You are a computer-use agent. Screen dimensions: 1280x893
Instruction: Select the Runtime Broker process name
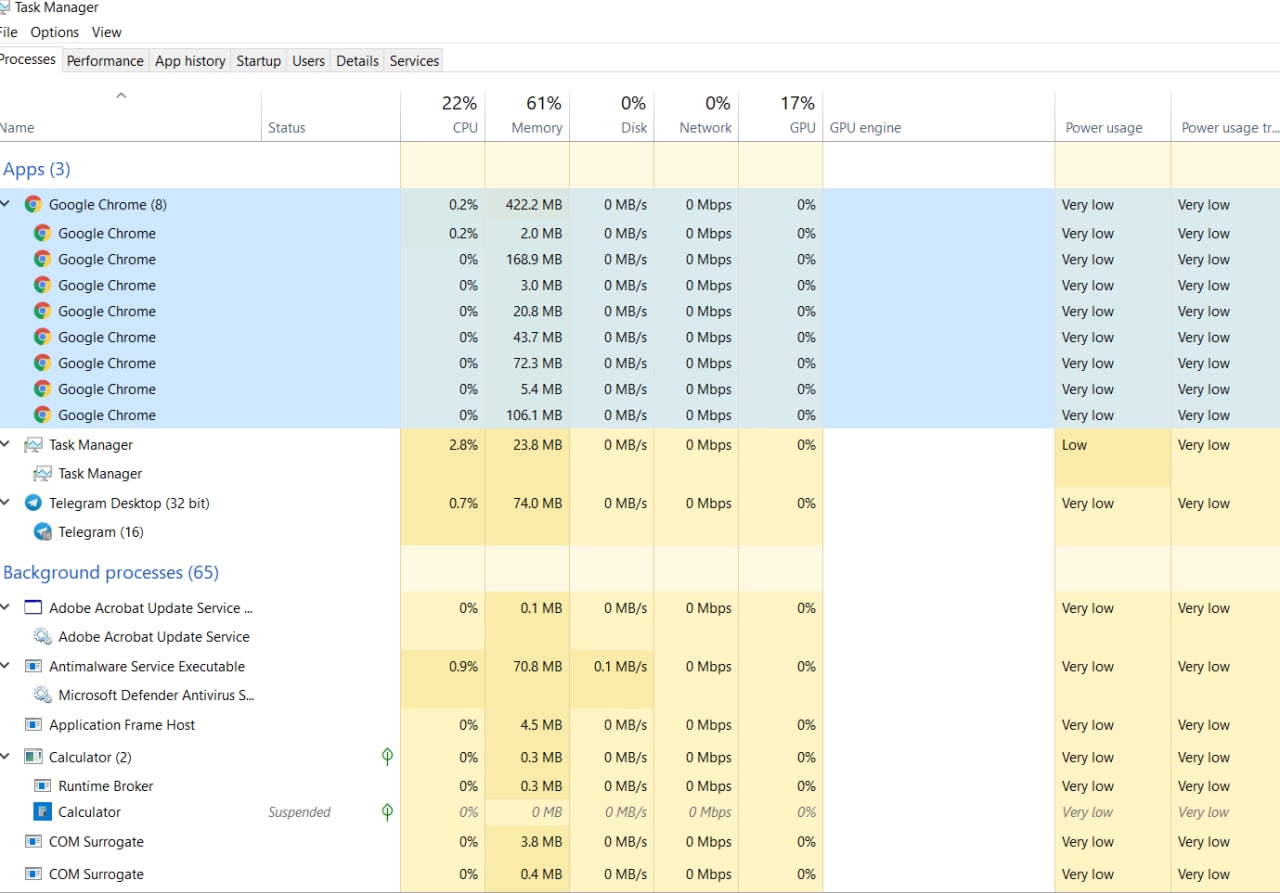[x=106, y=786]
